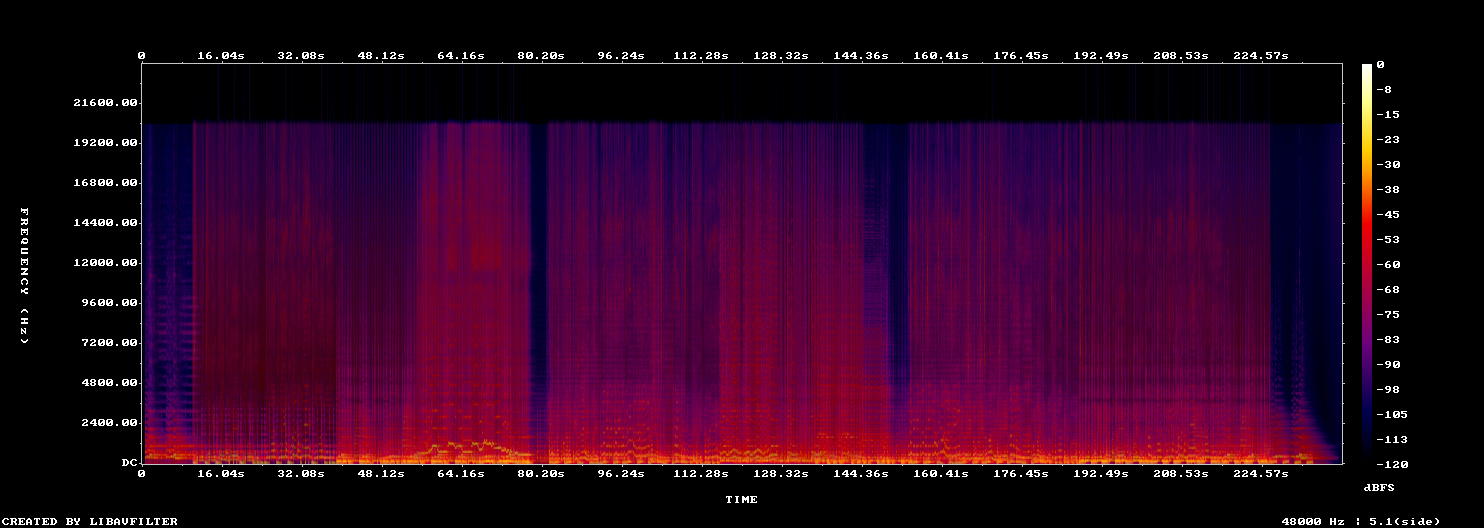This screenshot has width=1484, height=528.
Task: Pick the 9600.00 frequency label
Action: (x=110, y=303)
